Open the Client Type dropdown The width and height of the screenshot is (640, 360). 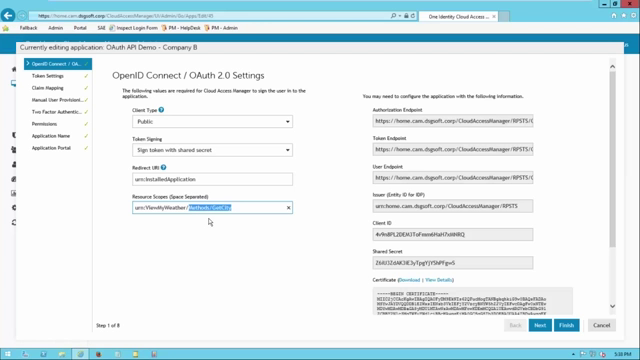click(212, 122)
